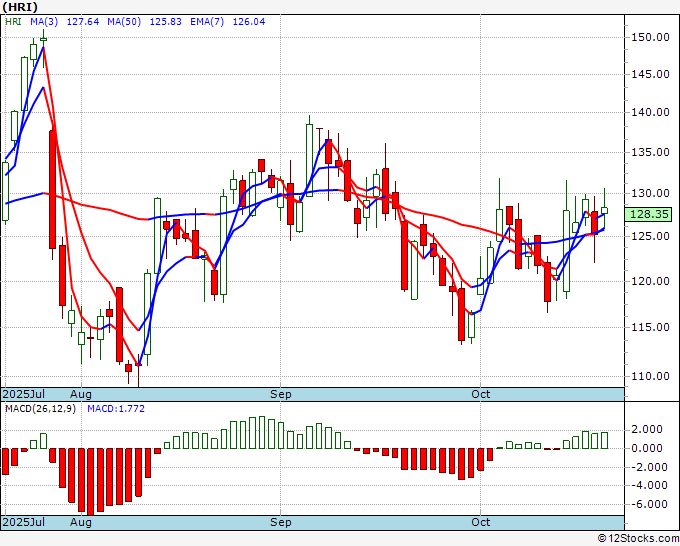Select the HRI ticker legend label
The image size is (680, 546).
13,22
